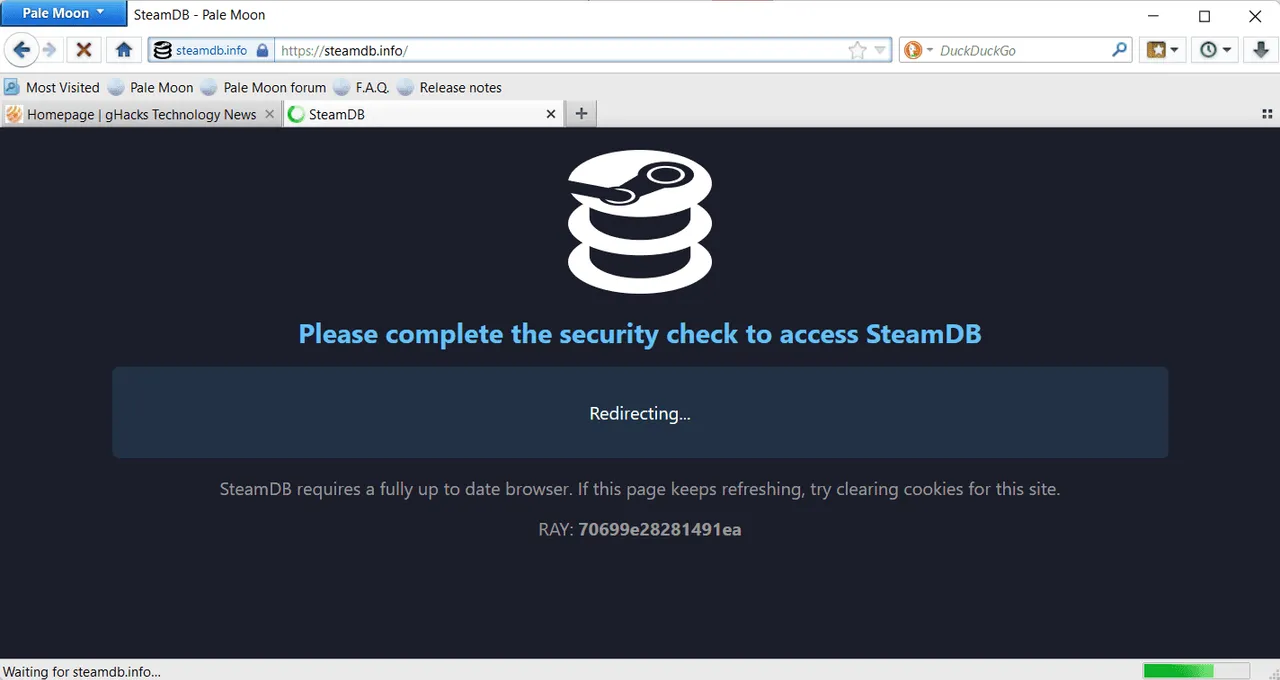The width and height of the screenshot is (1280, 680).
Task: Close the SteamDB tab
Action: click(550, 114)
